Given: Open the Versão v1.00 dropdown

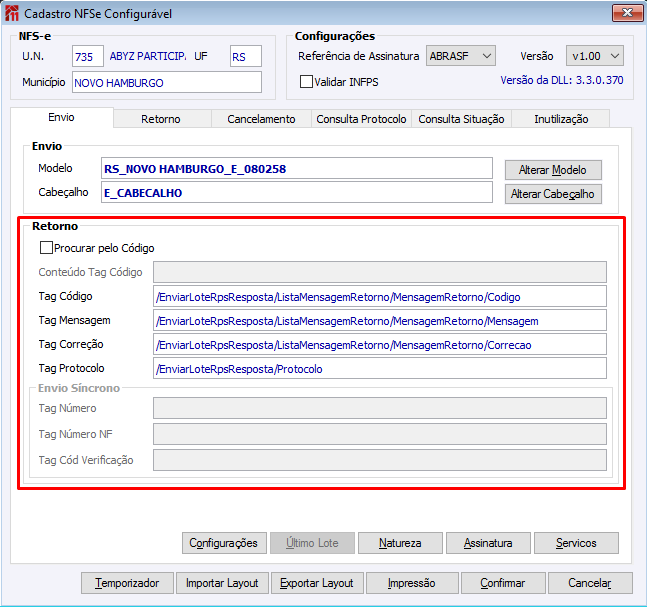Looking at the screenshot, I should 595,56.
